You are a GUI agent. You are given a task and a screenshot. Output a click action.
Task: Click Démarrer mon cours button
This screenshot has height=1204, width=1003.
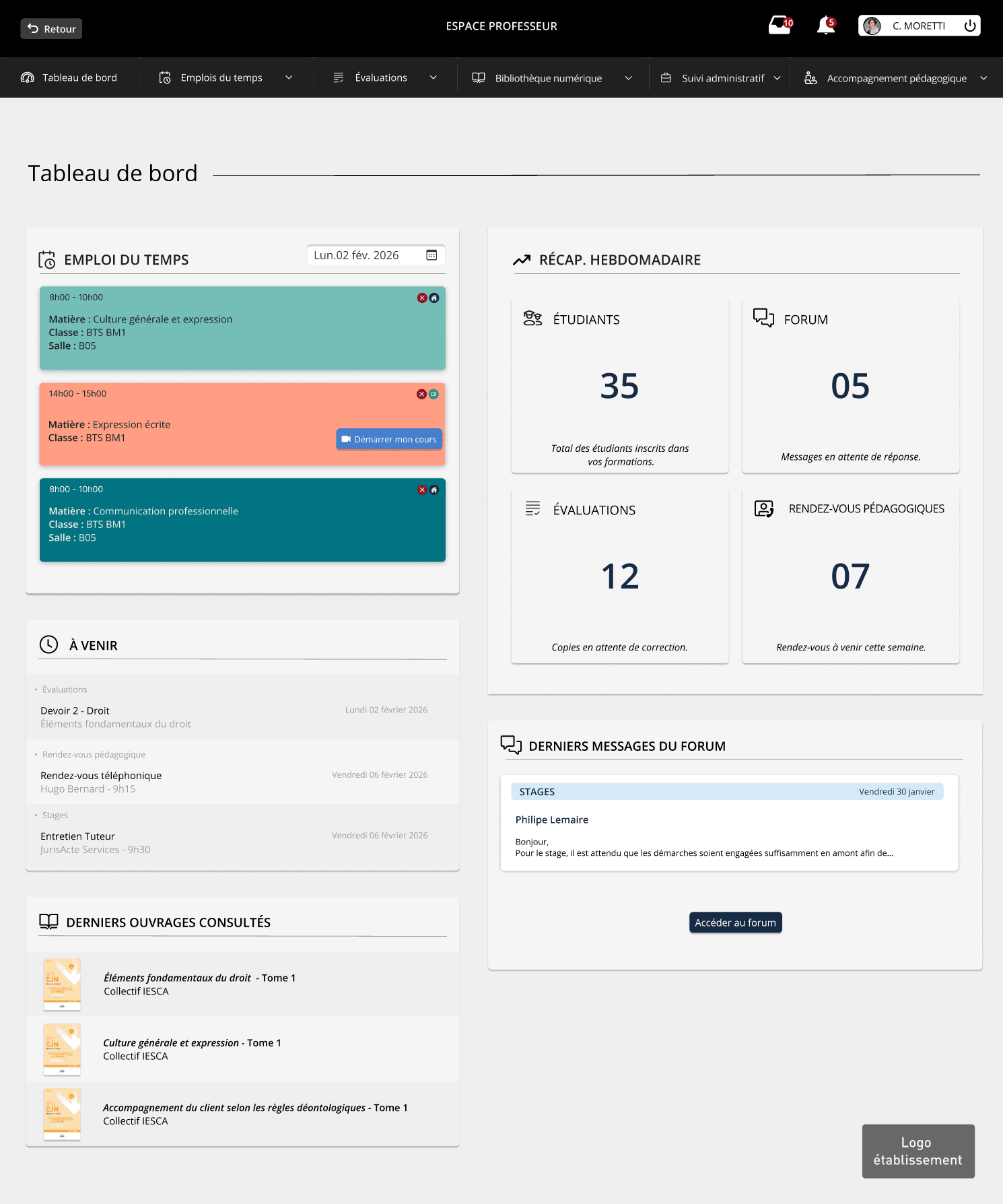pos(389,439)
